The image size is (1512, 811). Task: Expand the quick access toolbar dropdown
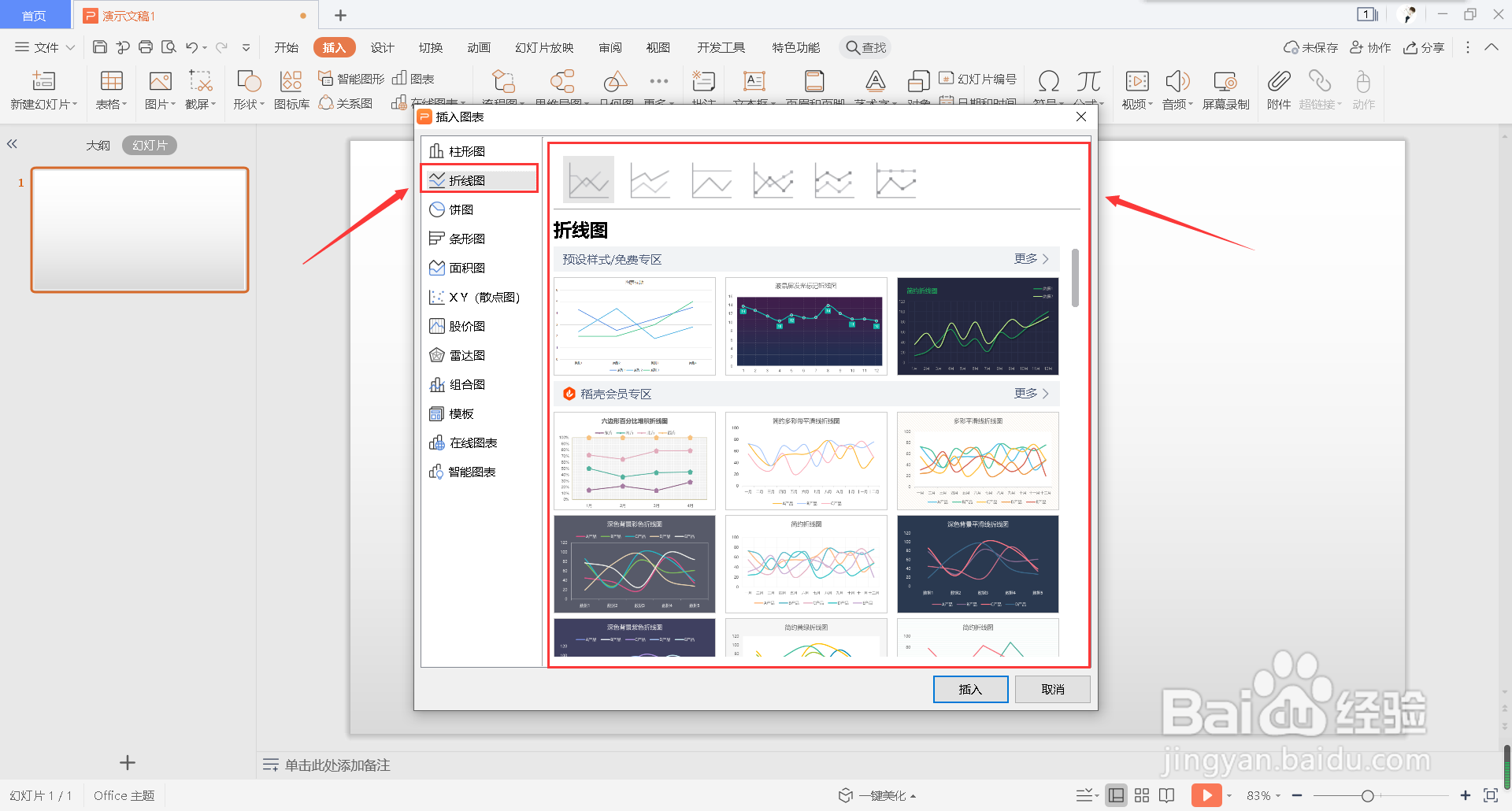coord(246,47)
